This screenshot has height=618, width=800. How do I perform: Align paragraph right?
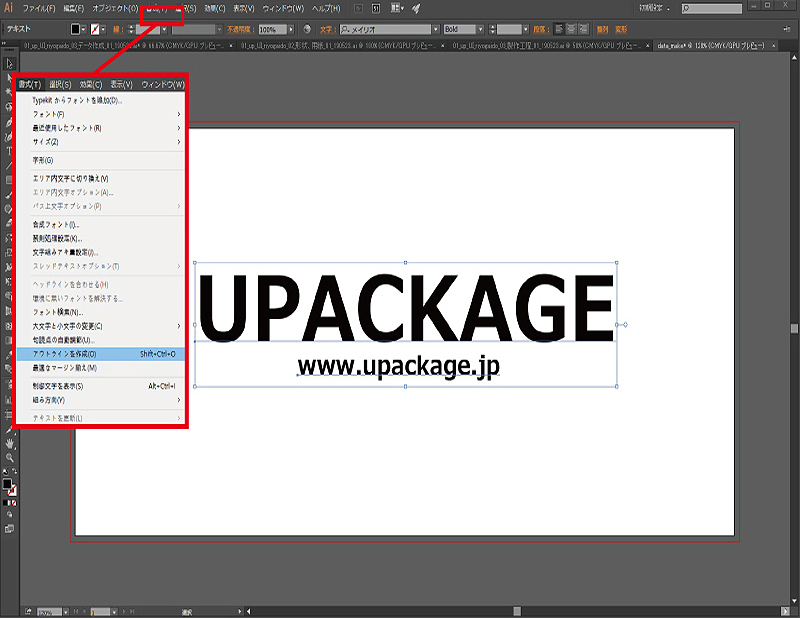[x=584, y=29]
